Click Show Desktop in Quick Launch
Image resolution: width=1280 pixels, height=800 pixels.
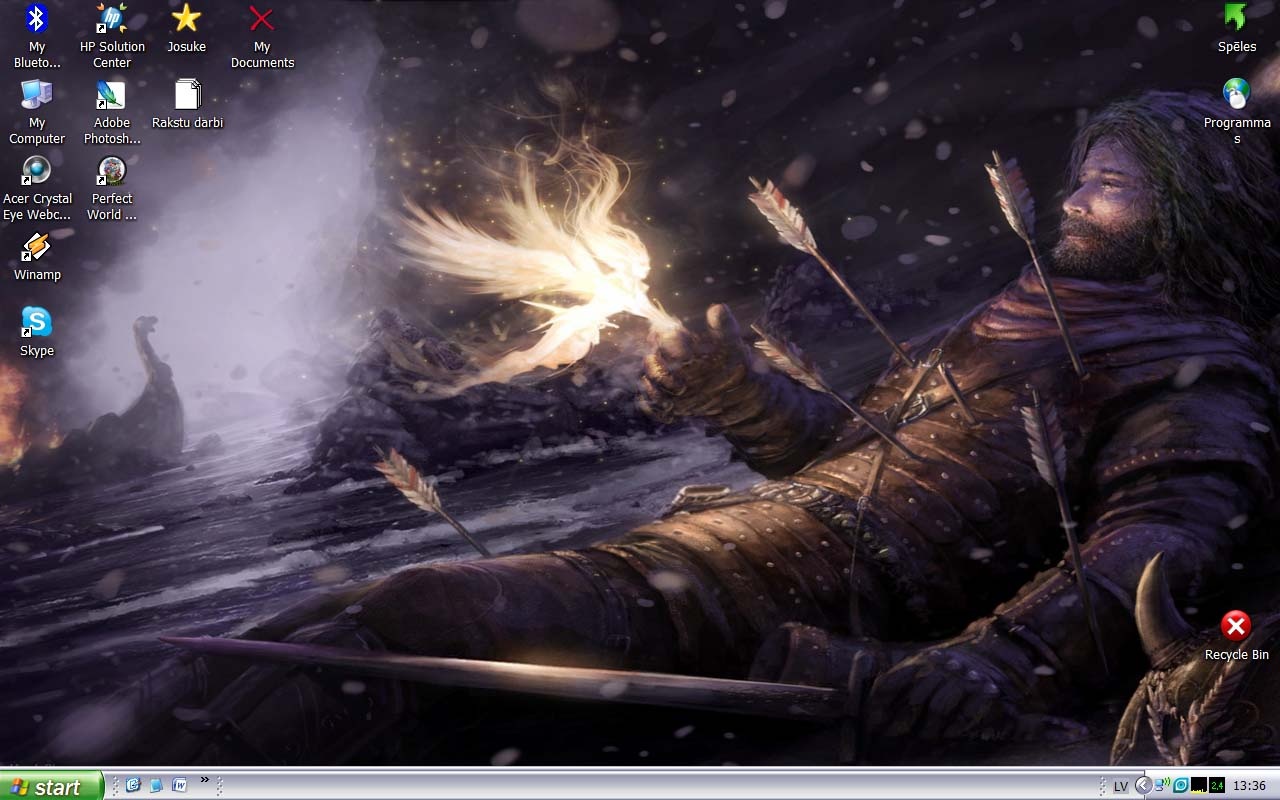(156, 786)
